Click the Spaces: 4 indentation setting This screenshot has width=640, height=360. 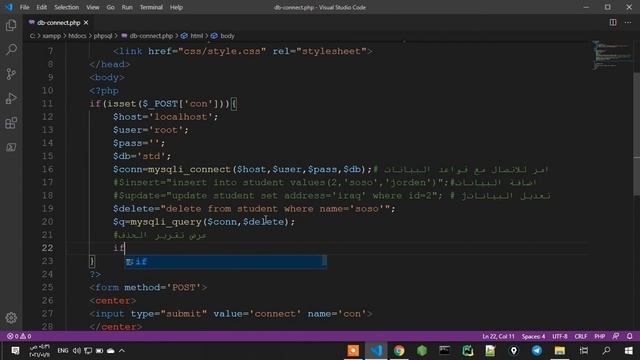[533, 336]
